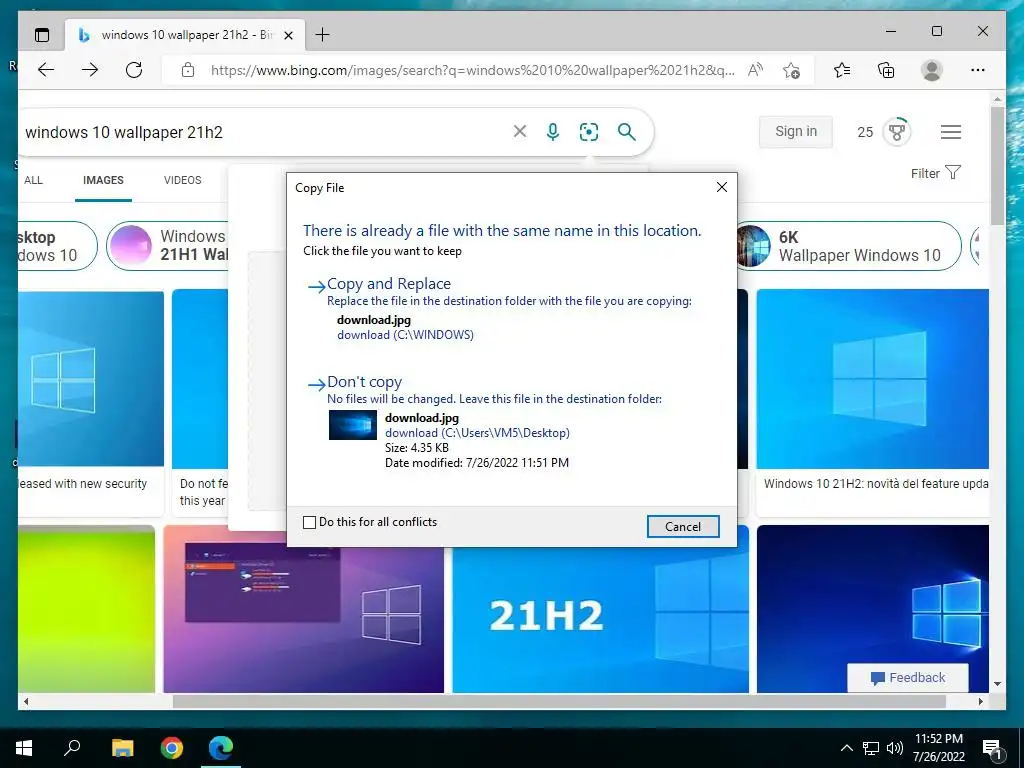Open the Bing hamburger menu

[951, 131]
